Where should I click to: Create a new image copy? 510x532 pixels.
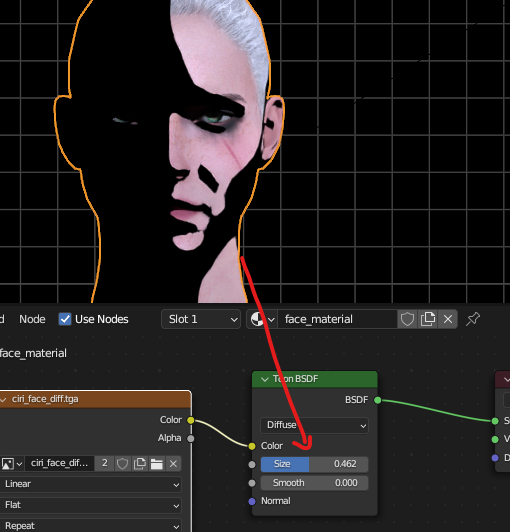(x=139, y=463)
